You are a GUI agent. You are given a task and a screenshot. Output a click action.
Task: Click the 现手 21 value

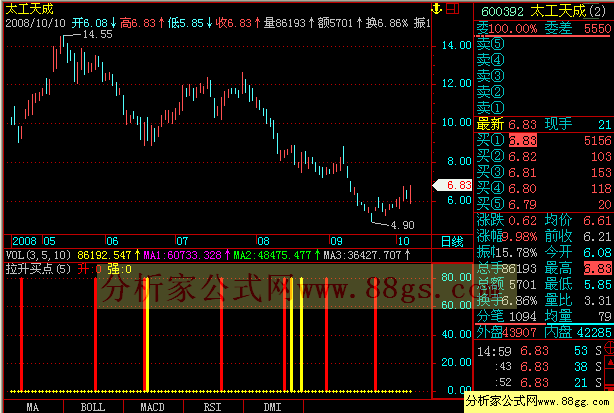tap(578, 124)
